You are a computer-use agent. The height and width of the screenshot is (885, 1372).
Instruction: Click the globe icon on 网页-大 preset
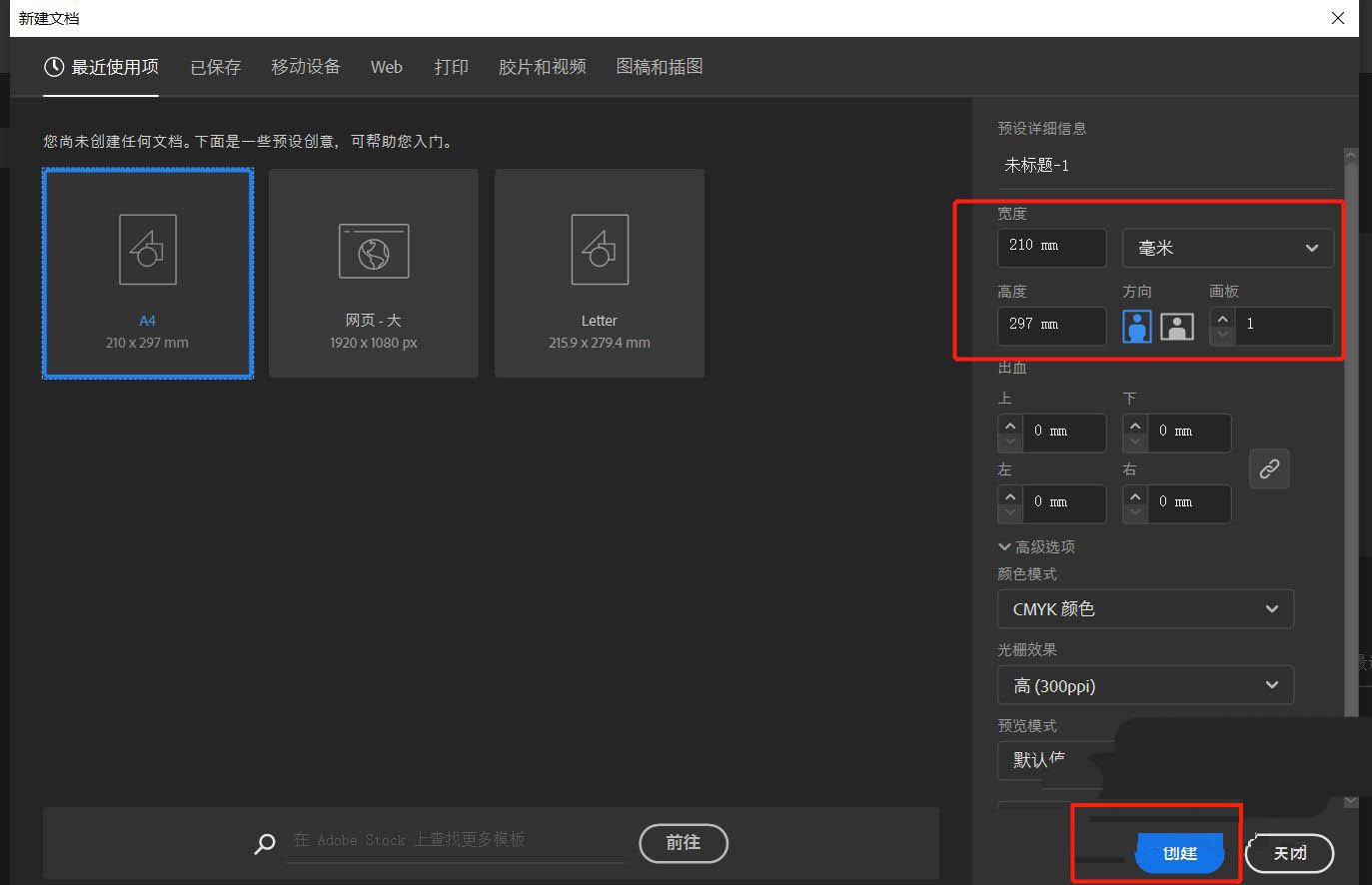click(373, 250)
